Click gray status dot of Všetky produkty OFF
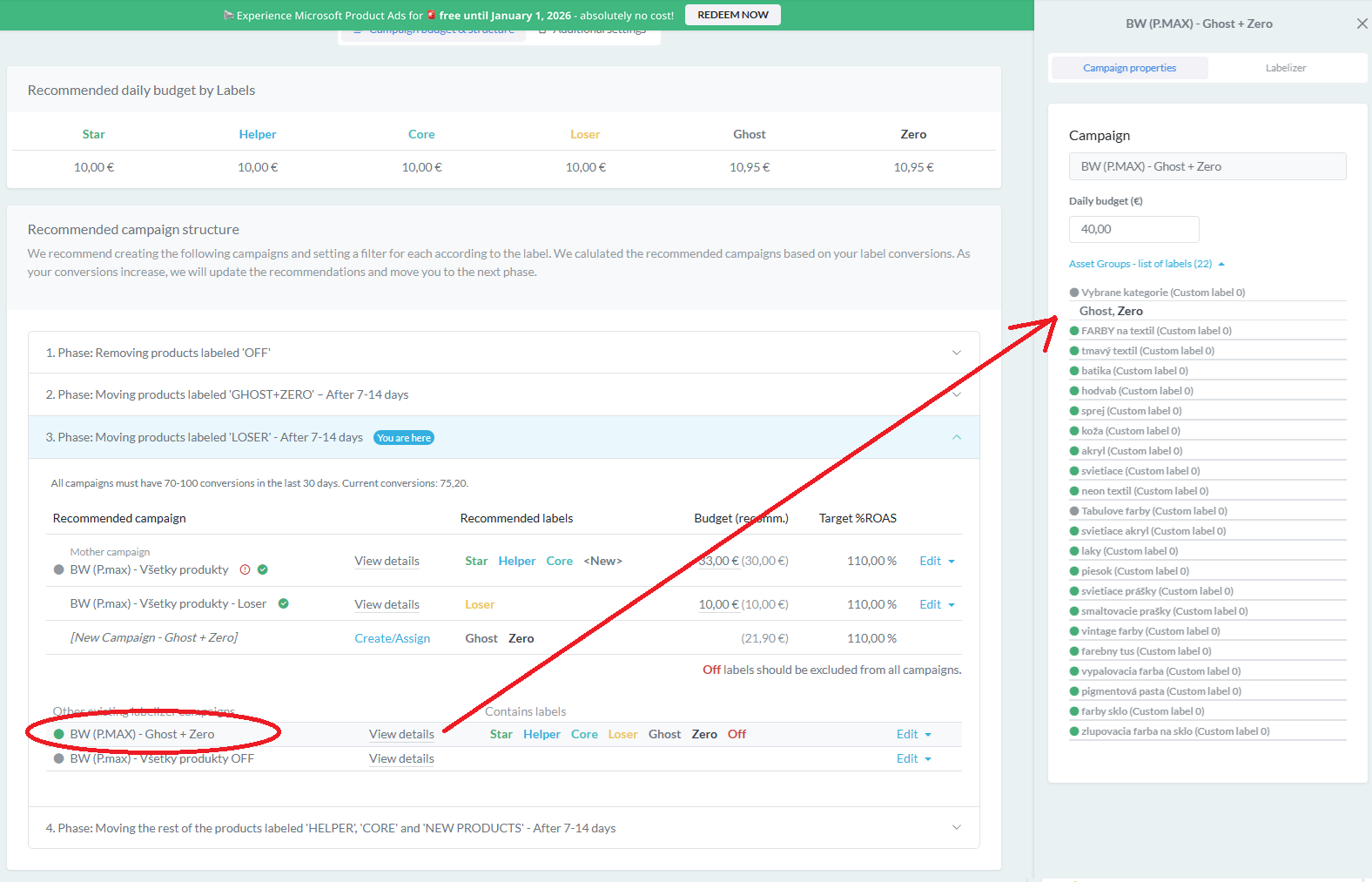The height and width of the screenshot is (882, 1372). (59, 759)
